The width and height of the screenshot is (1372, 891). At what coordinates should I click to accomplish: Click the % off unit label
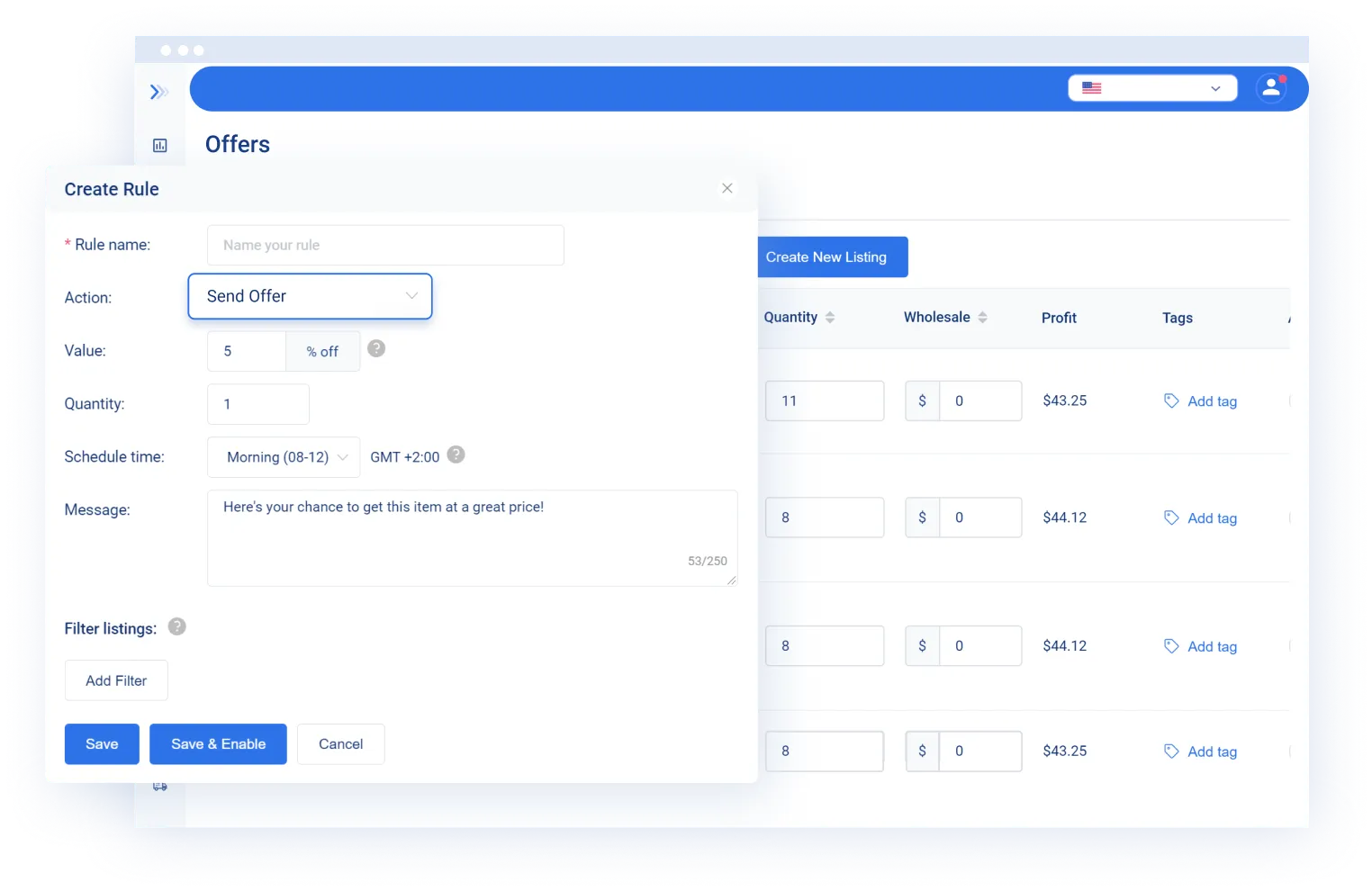322,351
